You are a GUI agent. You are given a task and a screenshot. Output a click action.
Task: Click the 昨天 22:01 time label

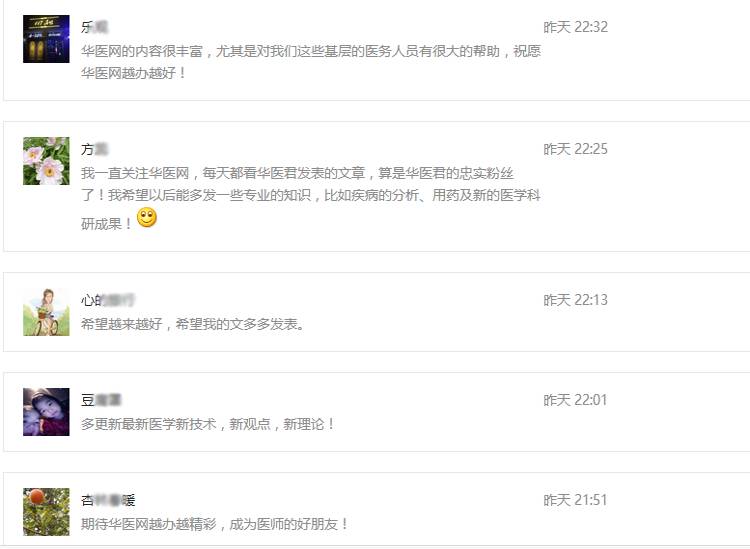(x=575, y=400)
